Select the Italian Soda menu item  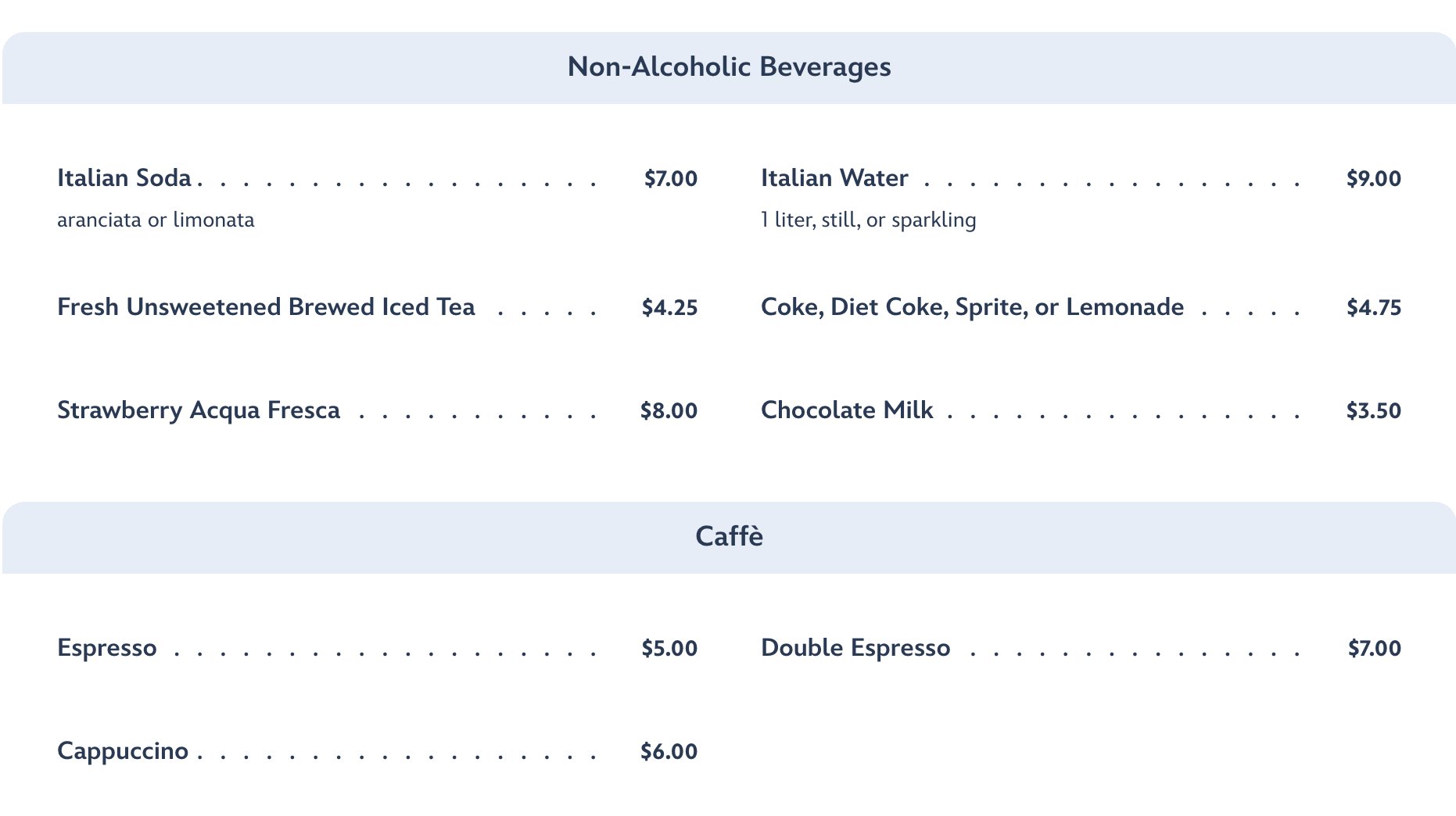point(124,178)
